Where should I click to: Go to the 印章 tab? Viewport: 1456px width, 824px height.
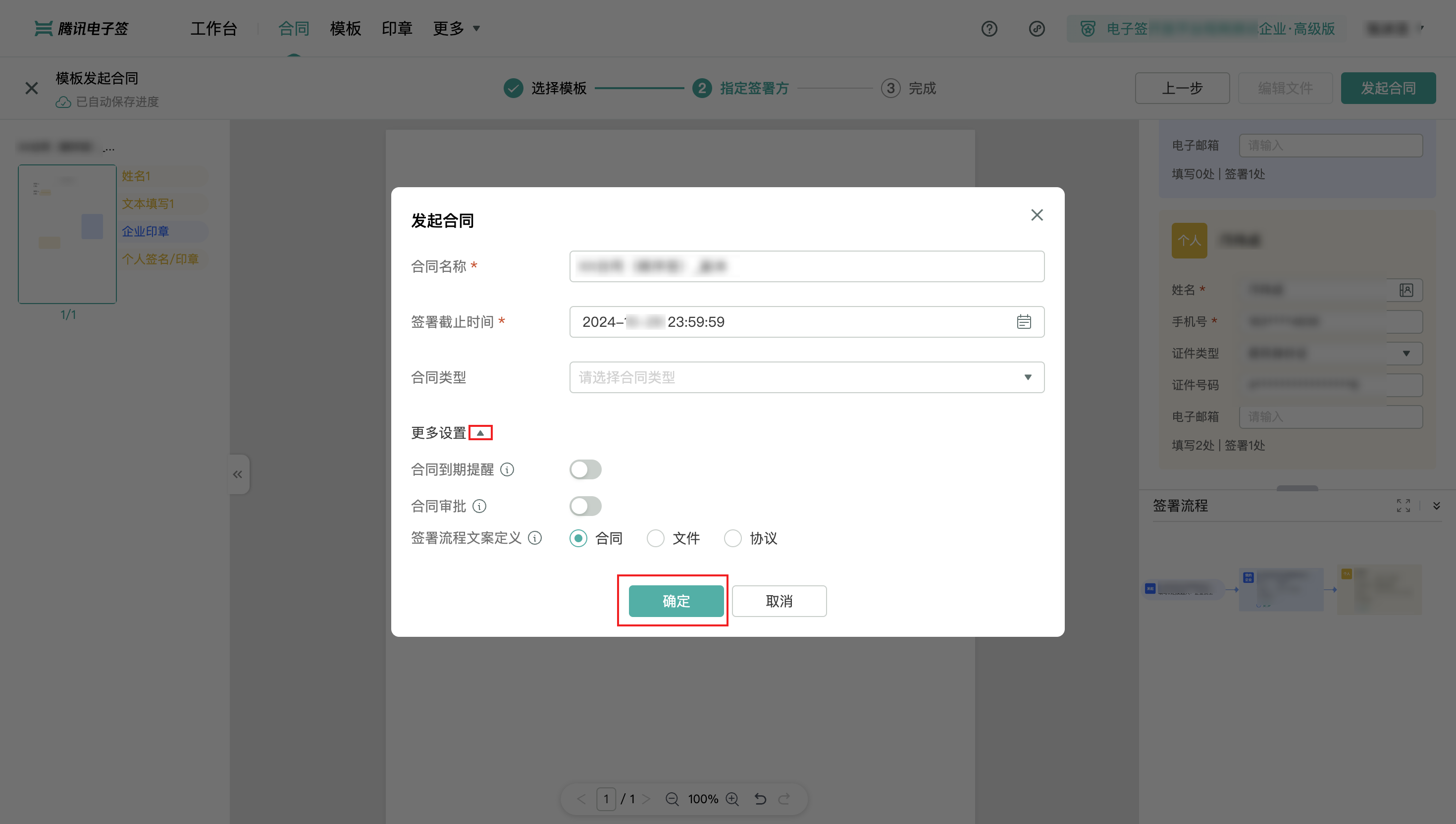pos(397,28)
